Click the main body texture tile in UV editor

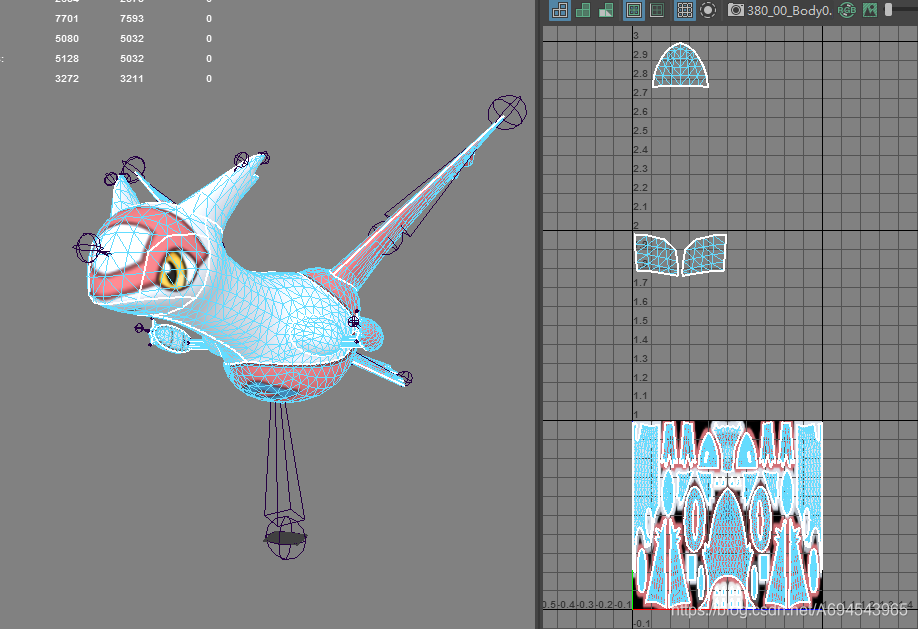pyautogui.click(x=727, y=515)
